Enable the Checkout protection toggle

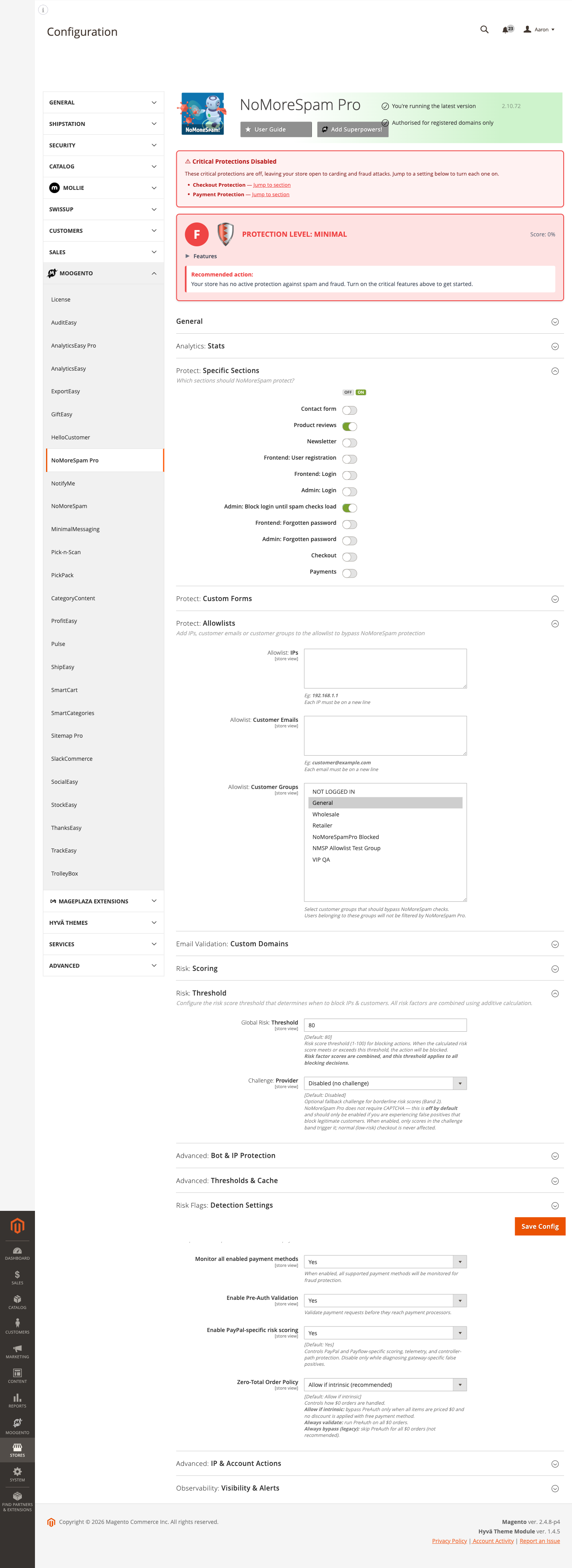coord(349,557)
